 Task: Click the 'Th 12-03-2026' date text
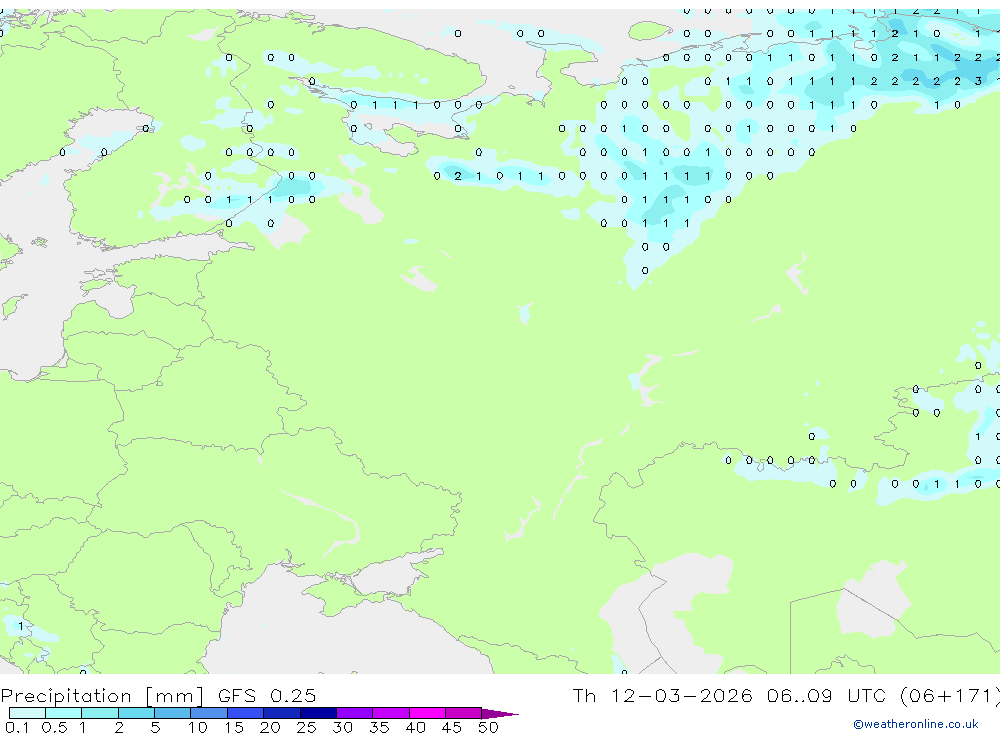coord(662,695)
